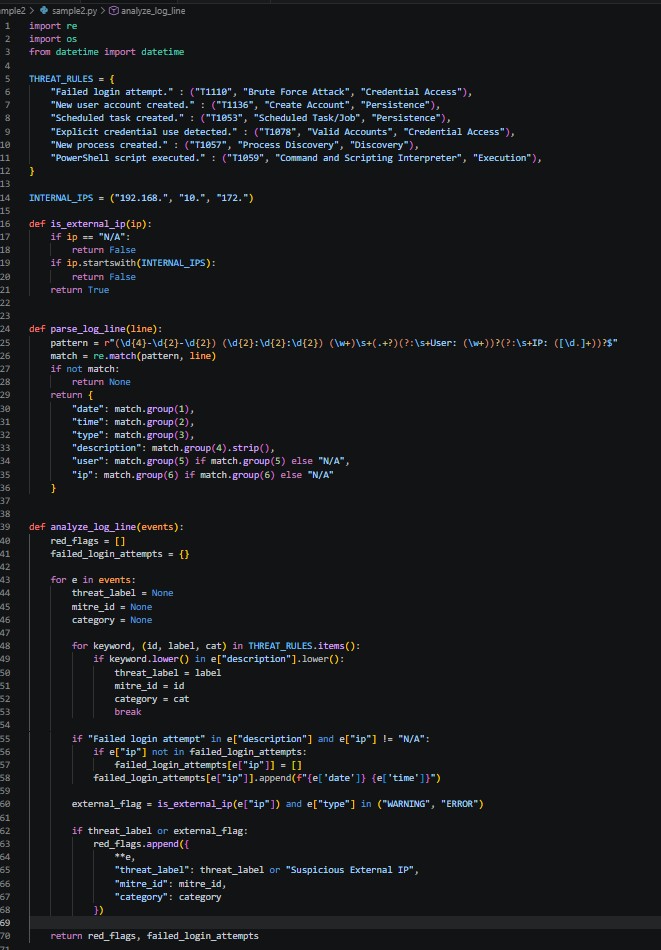
Task: Click 'external_flag = is_external_ip' on line 60
Action: 152,804
